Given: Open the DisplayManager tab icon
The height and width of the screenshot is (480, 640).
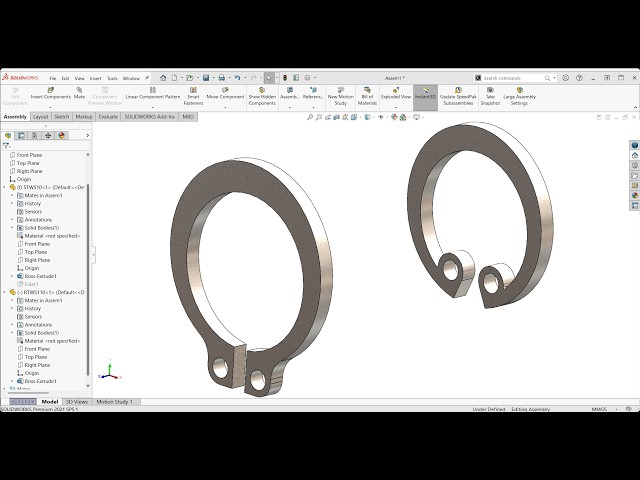Looking at the screenshot, I should (x=62, y=136).
